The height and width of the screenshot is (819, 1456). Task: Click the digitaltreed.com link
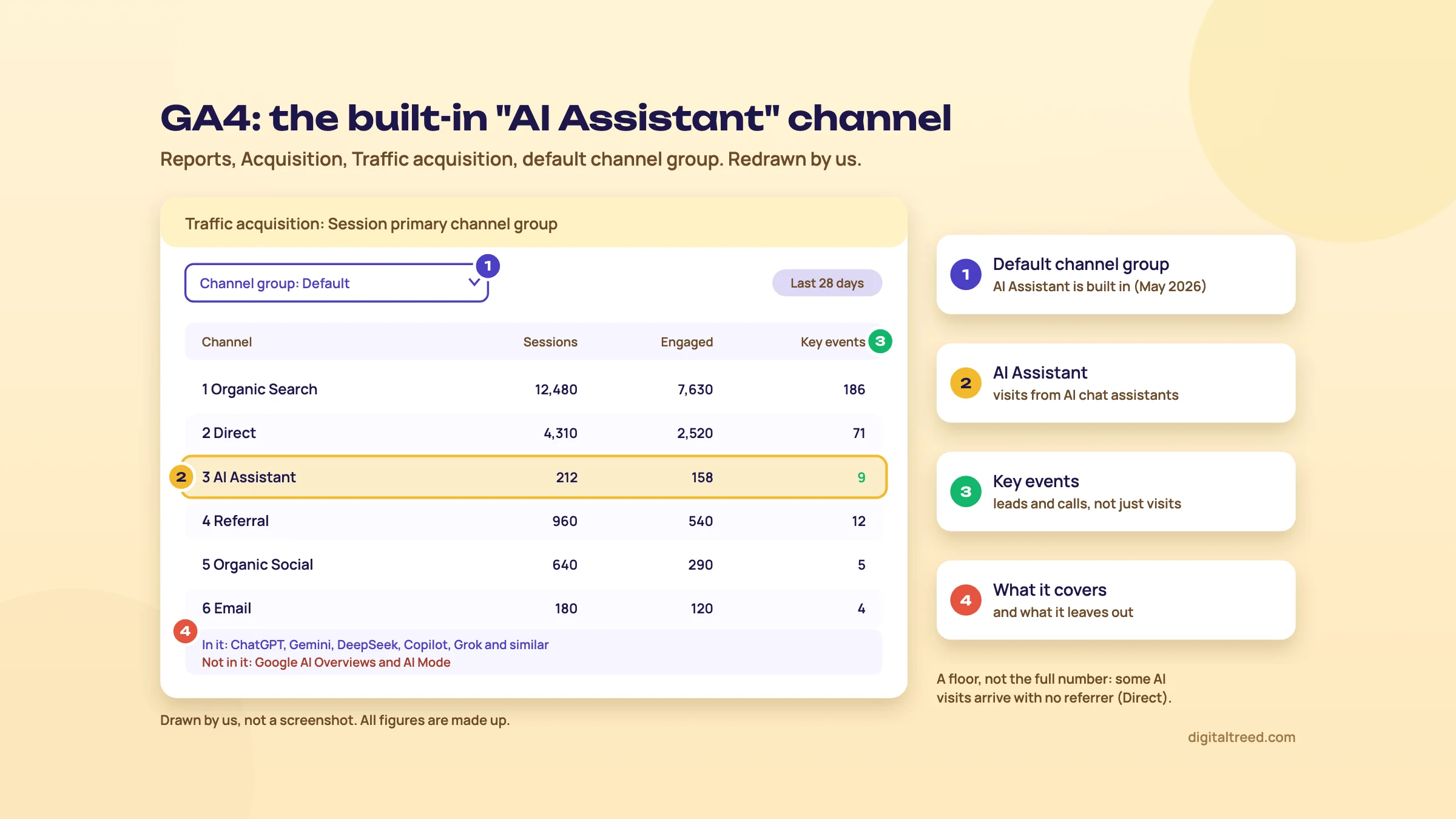click(x=1241, y=737)
